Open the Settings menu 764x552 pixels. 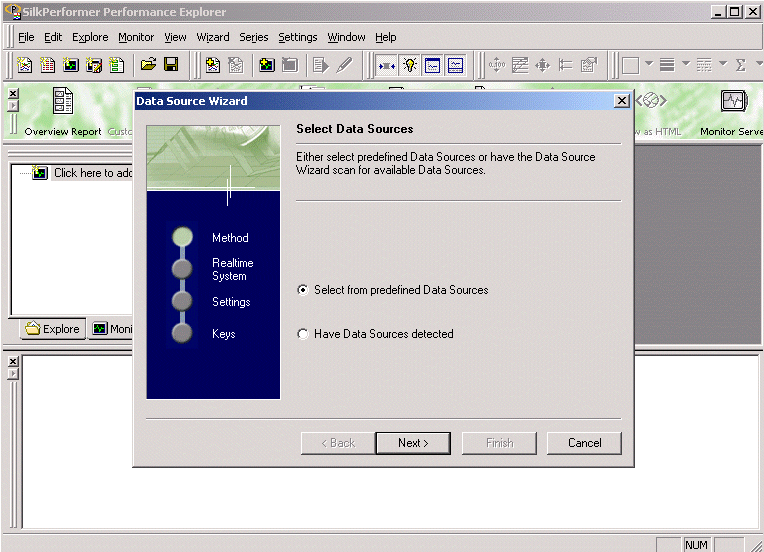point(298,37)
